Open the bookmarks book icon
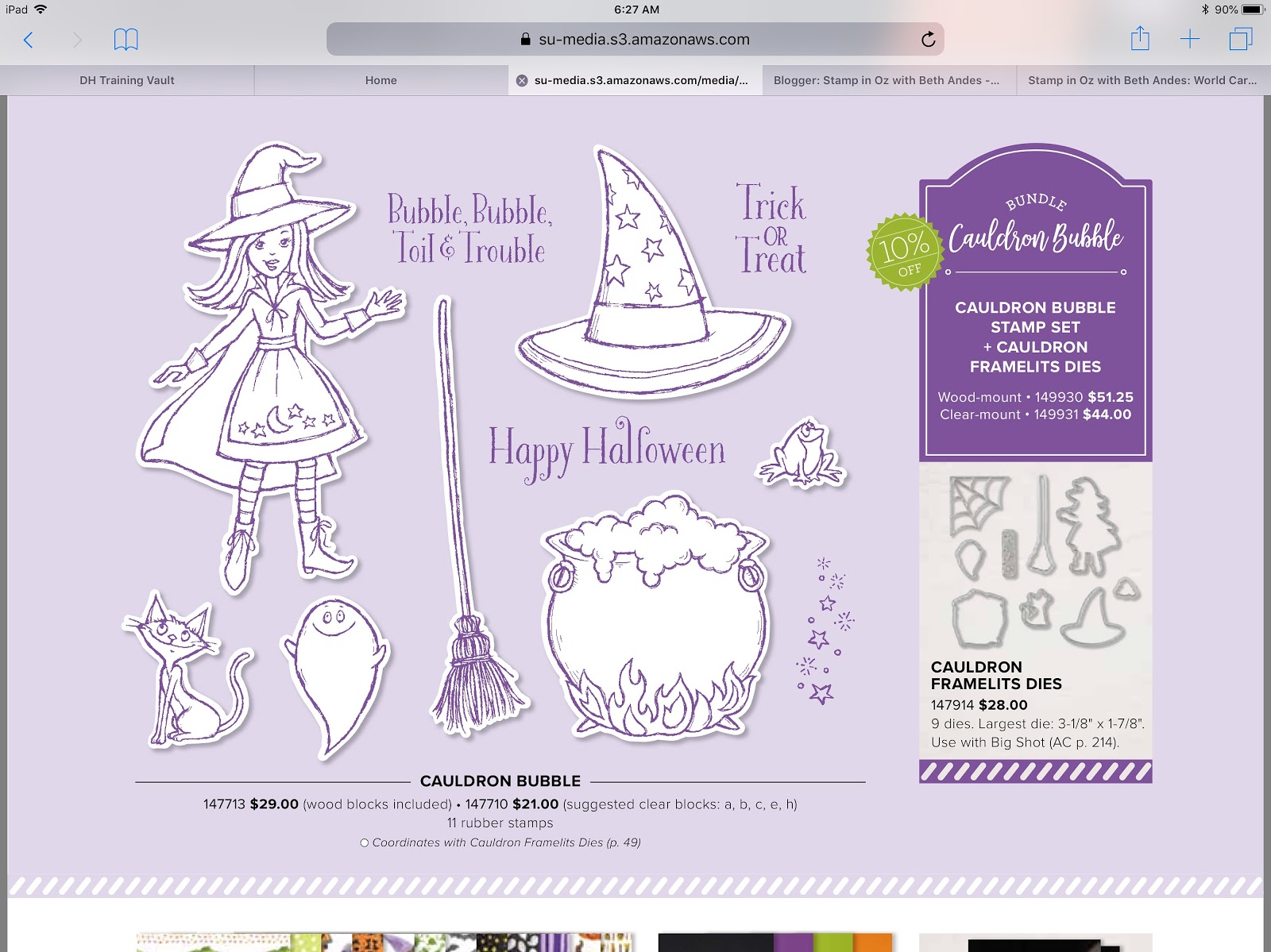Viewport: 1271px width, 952px height. [x=126, y=40]
